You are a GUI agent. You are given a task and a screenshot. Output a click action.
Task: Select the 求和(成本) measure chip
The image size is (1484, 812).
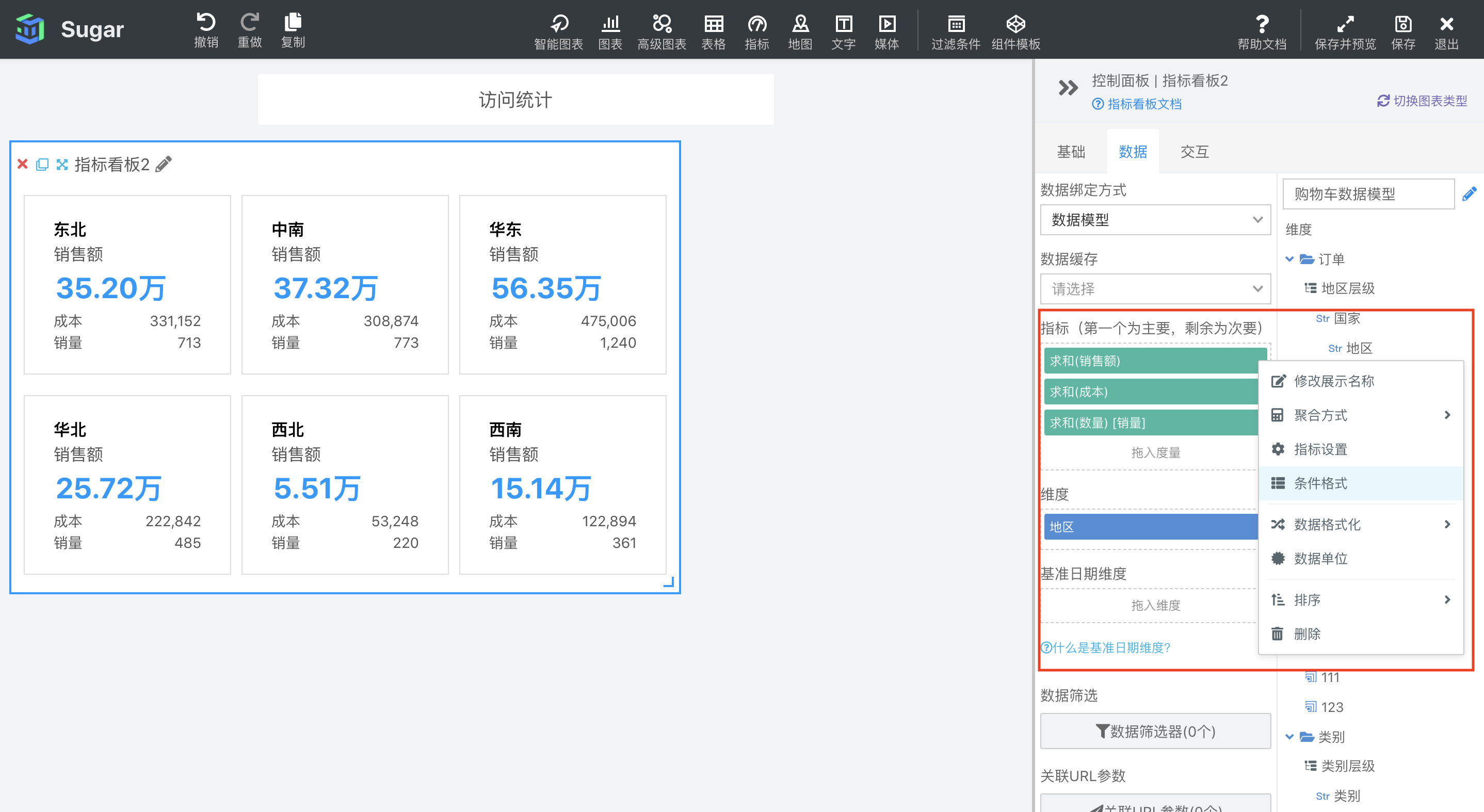pyautogui.click(x=1151, y=392)
